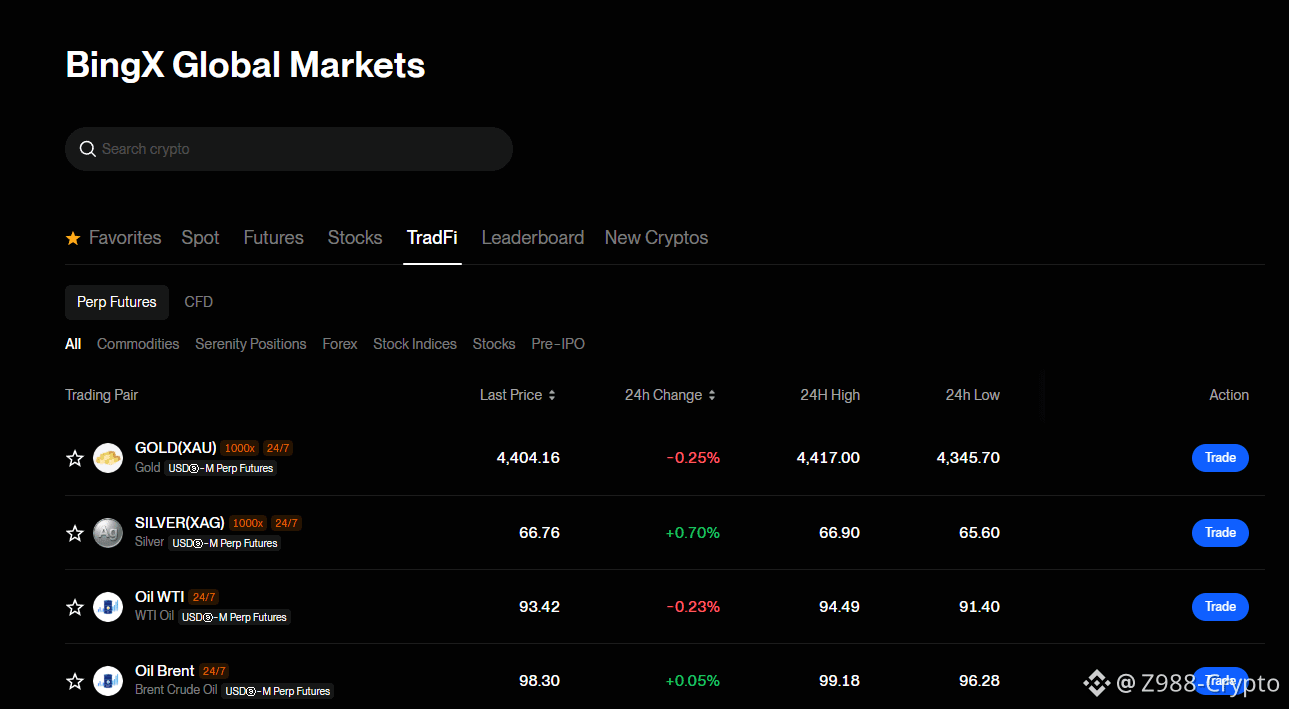
Task: Sort by Last Price column arrows
Action: pyautogui.click(x=552, y=395)
